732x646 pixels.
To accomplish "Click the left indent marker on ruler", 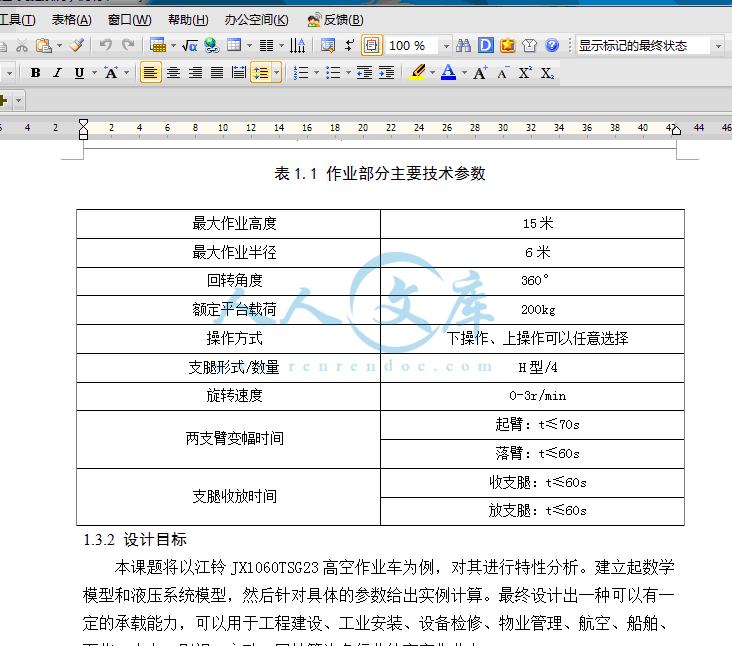I will coord(83,130).
